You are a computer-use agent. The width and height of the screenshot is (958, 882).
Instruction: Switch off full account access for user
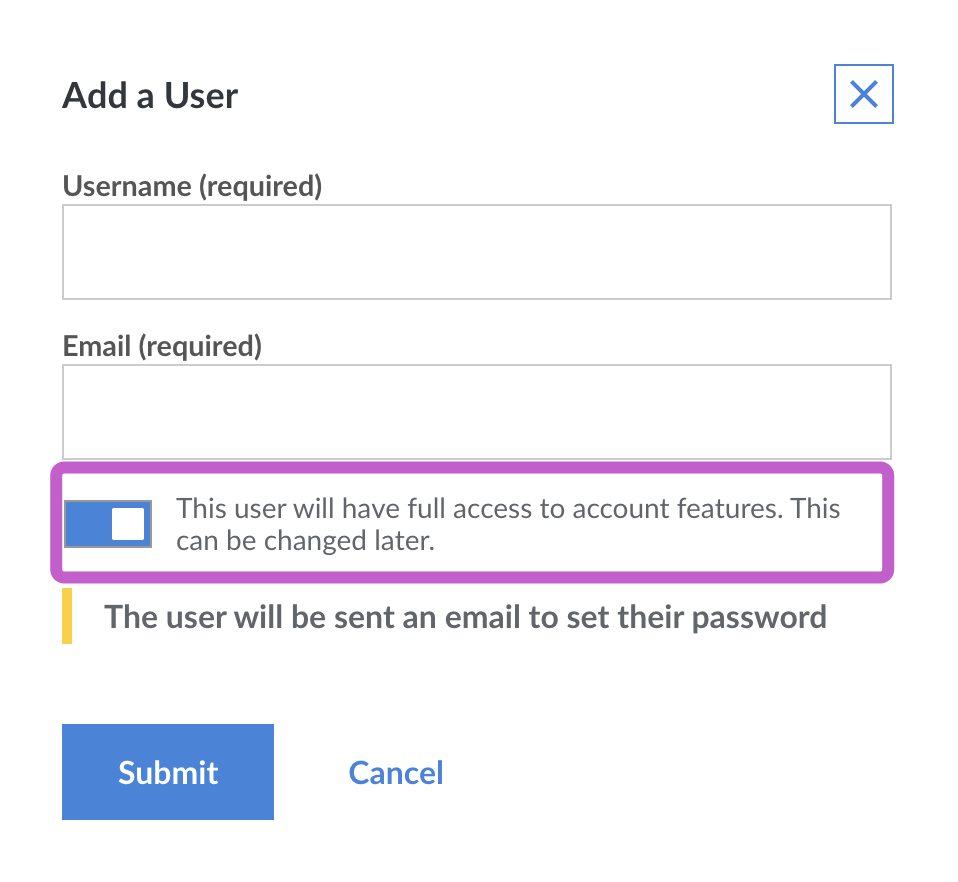[x=108, y=524]
